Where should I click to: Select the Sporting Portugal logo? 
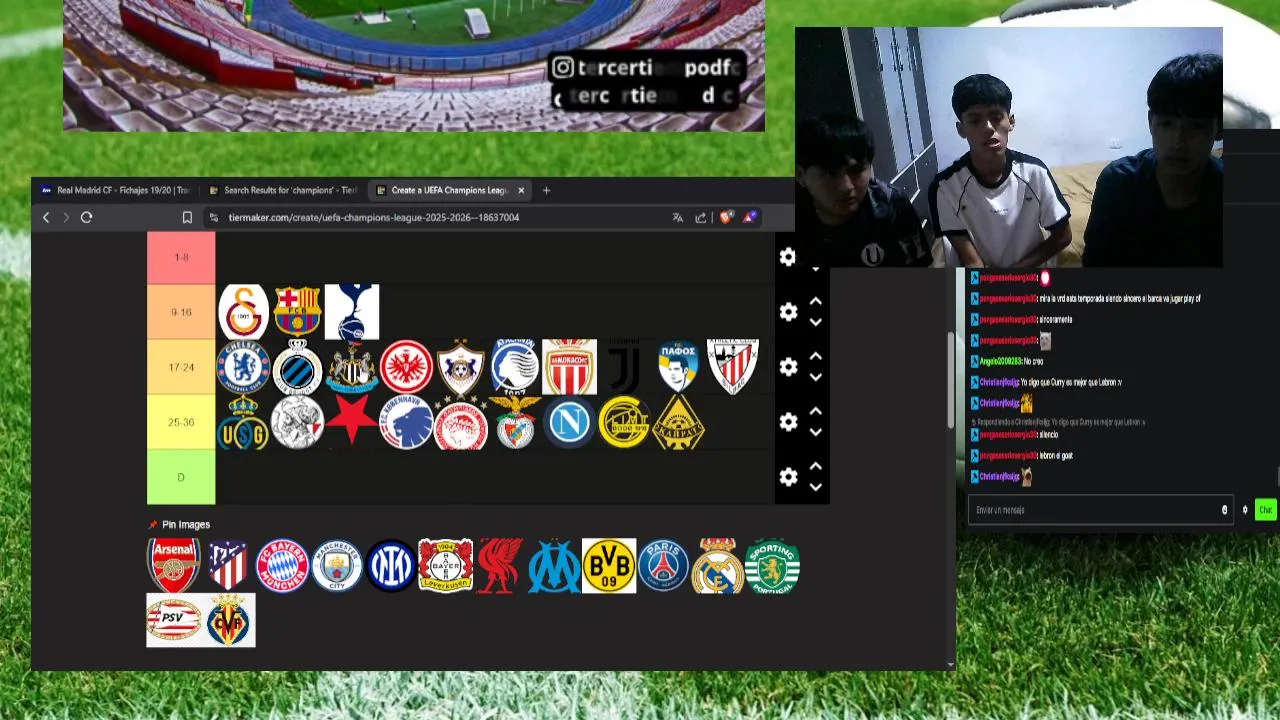click(x=772, y=565)
